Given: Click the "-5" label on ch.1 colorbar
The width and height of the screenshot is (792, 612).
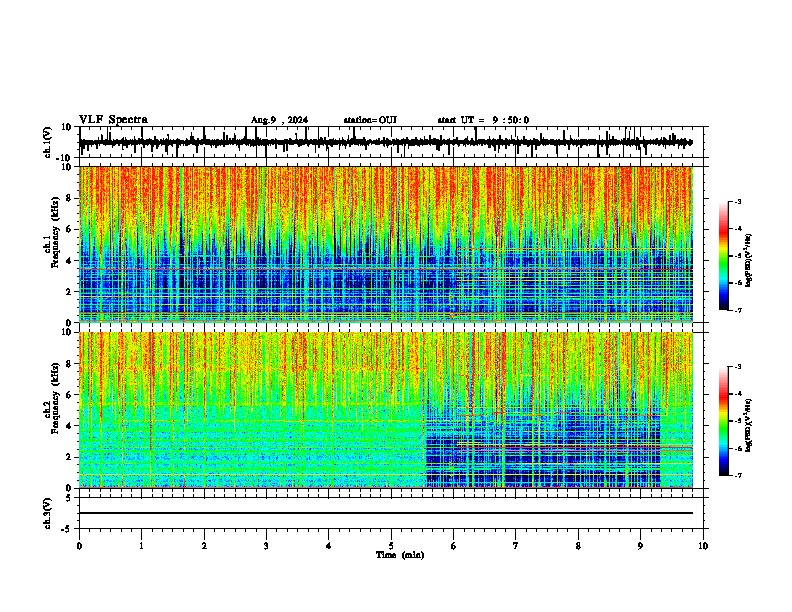Looking at the screenshot, I should coord(738,256).
